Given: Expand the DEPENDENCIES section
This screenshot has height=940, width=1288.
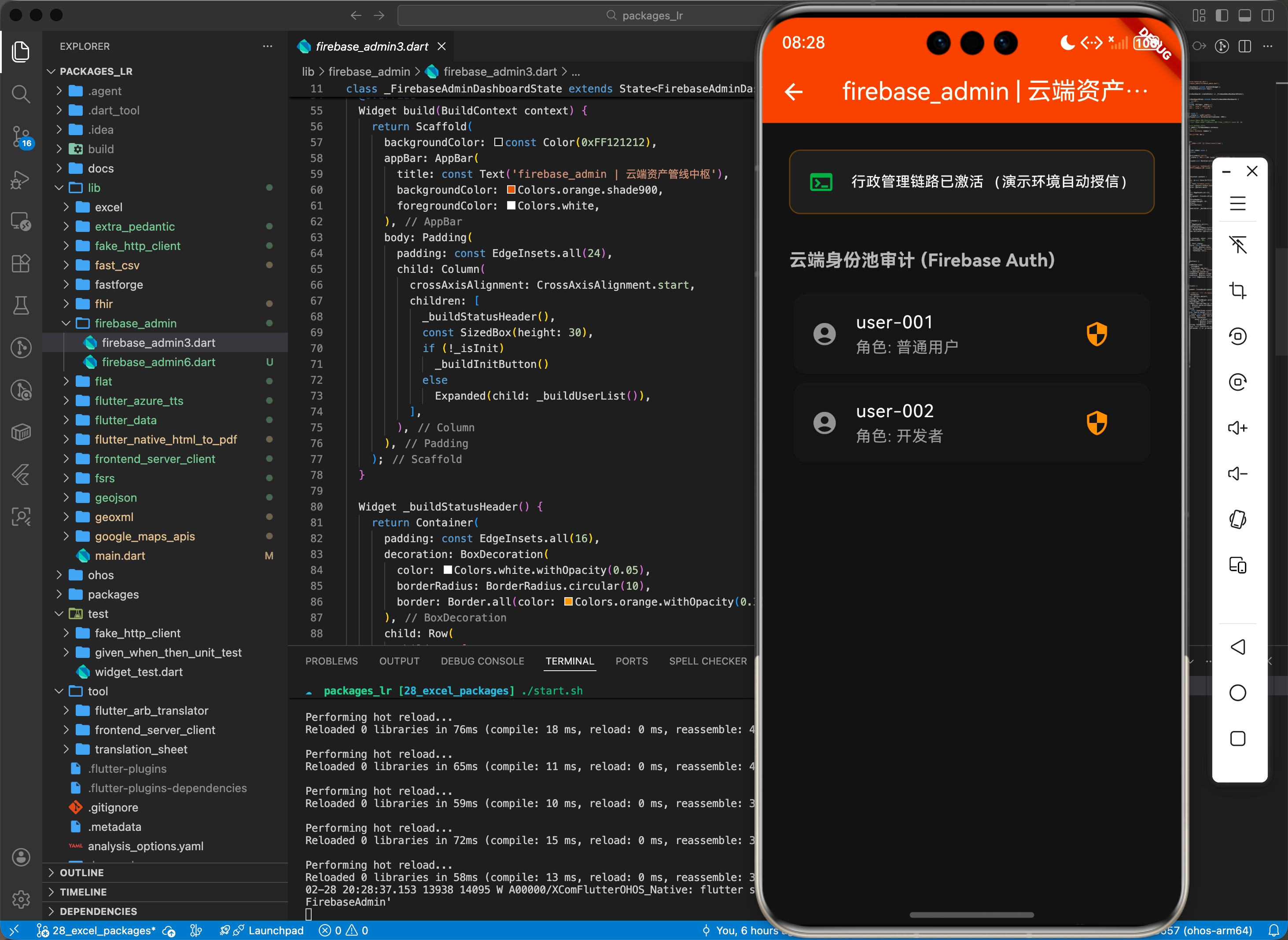Looking at the screenshot, I should pos(165,911).
